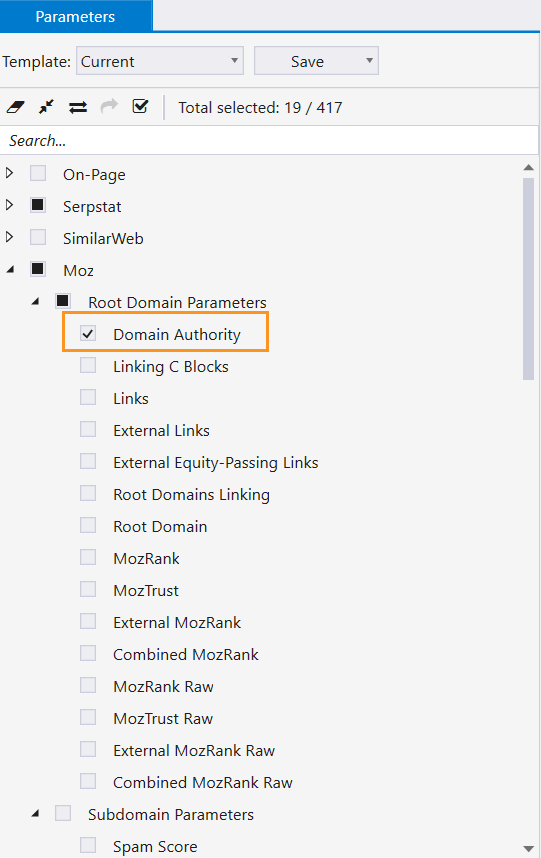Select the Root Domain Parameters label
This screenshot has width=541, height=858.
(x=177, y=303)
